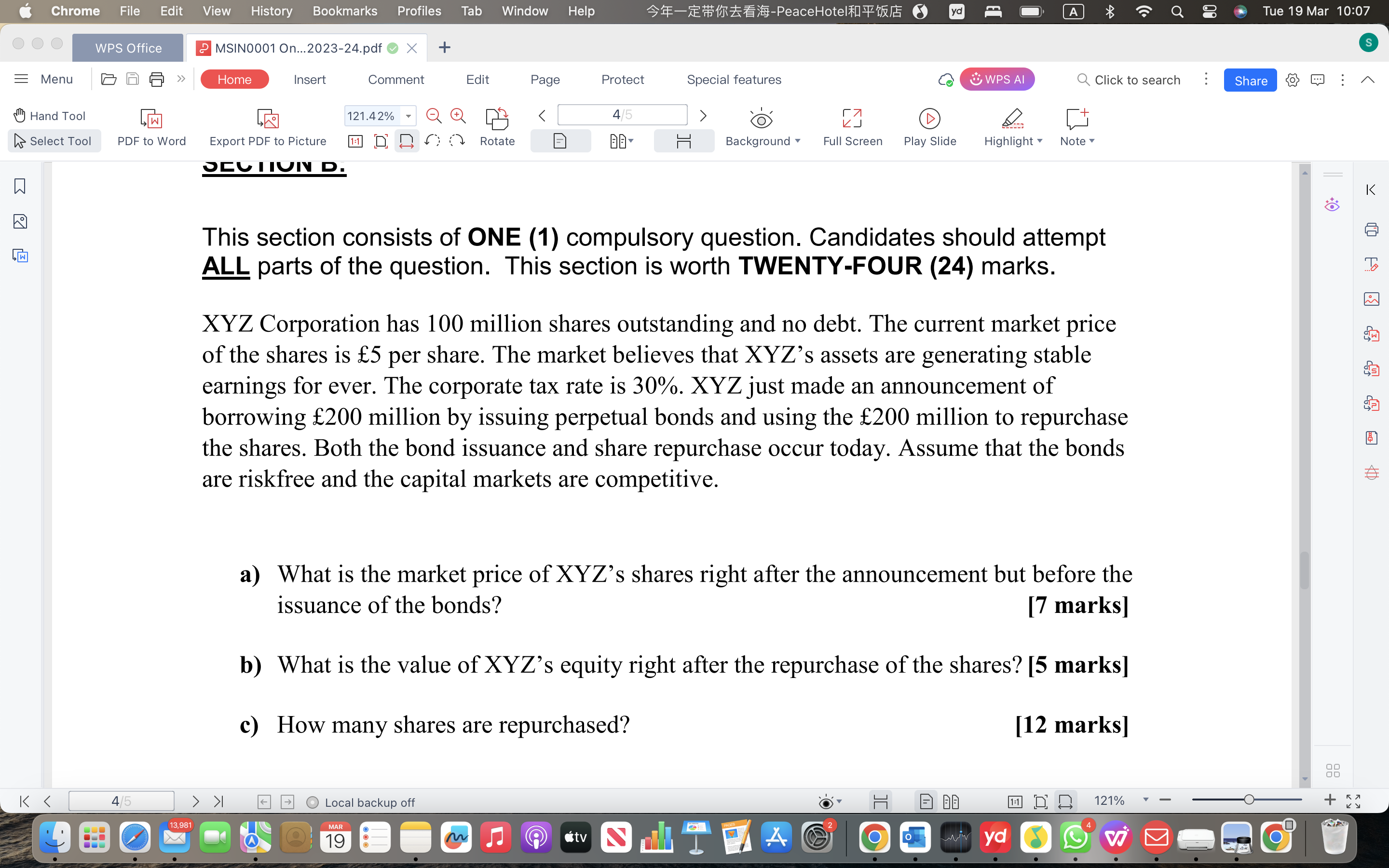The image size is (1389, 868).
Task: Toggle fit width view in toolbar
Action: pyautogui.click(x=407, y=141)
